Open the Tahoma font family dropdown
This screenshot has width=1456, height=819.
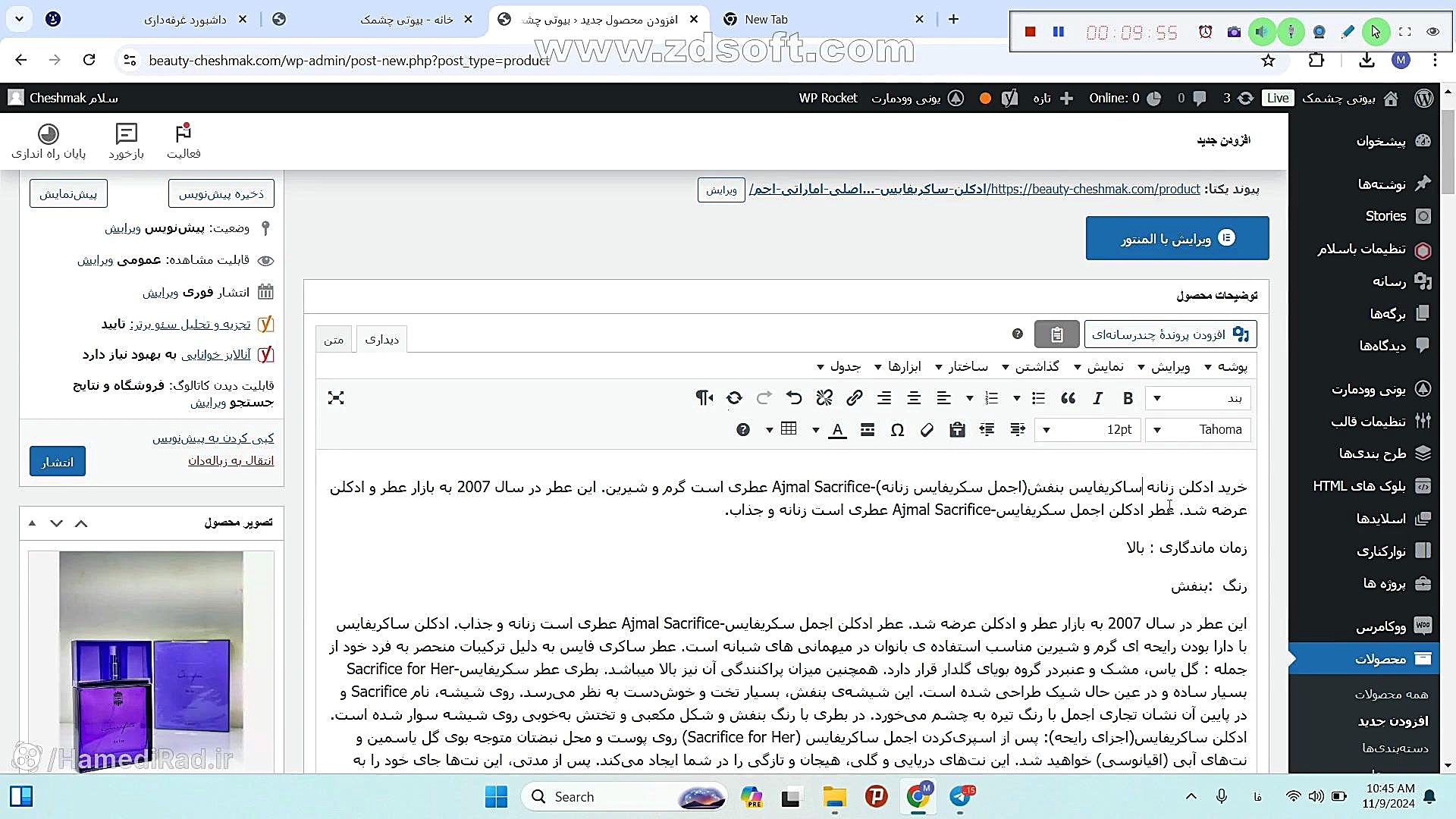pos(1199,430)
